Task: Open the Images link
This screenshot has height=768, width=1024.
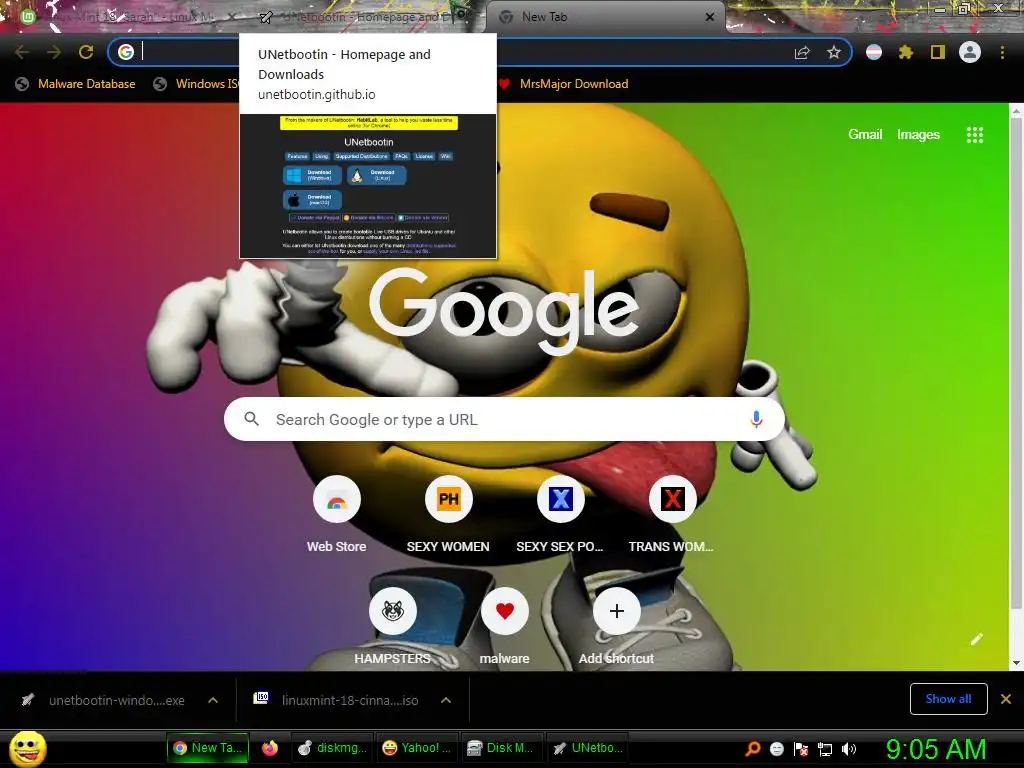Action: pyautogui.click(x=918, y=135)
